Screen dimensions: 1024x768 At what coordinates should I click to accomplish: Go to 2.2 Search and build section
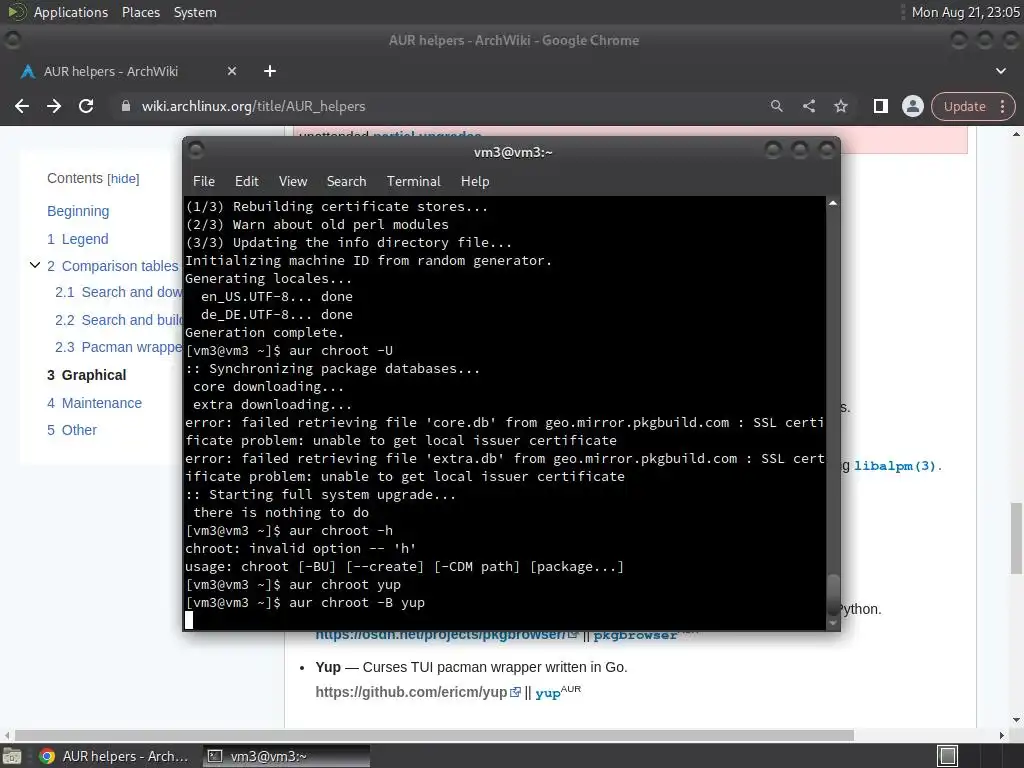pyautogui.click(x=118, y=320)
